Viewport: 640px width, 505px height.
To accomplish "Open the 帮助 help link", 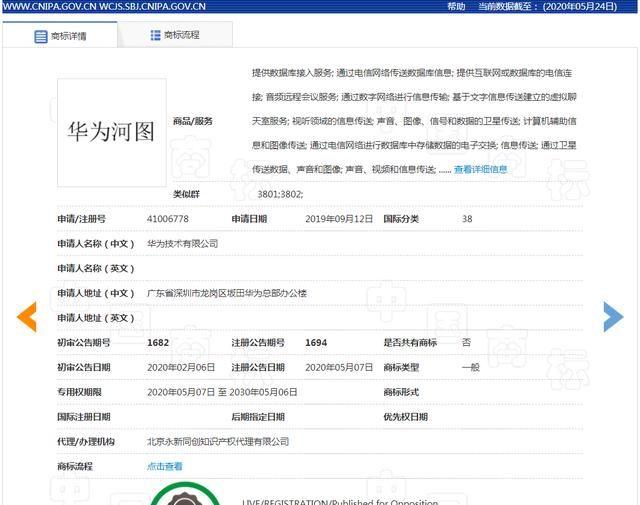I will pos(456,7).
